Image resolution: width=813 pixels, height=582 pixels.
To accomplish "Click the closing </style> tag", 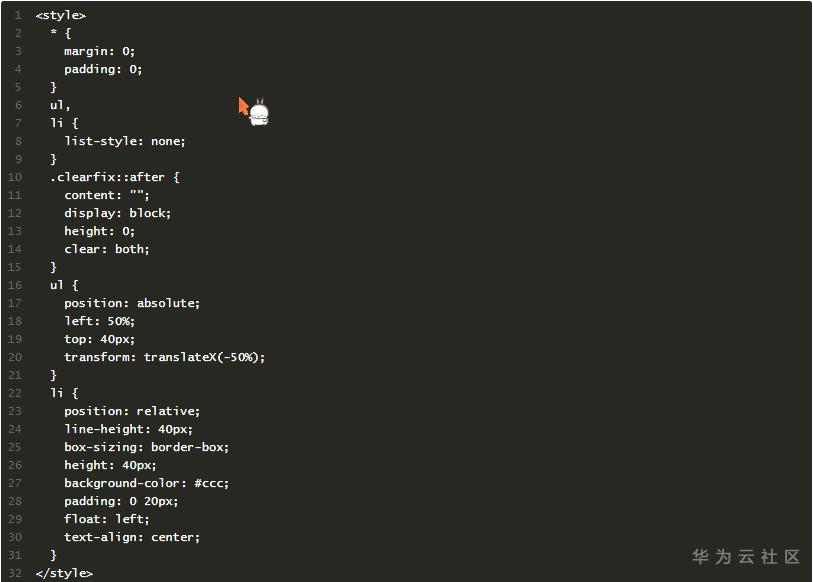I will click(x=64, y=573).
